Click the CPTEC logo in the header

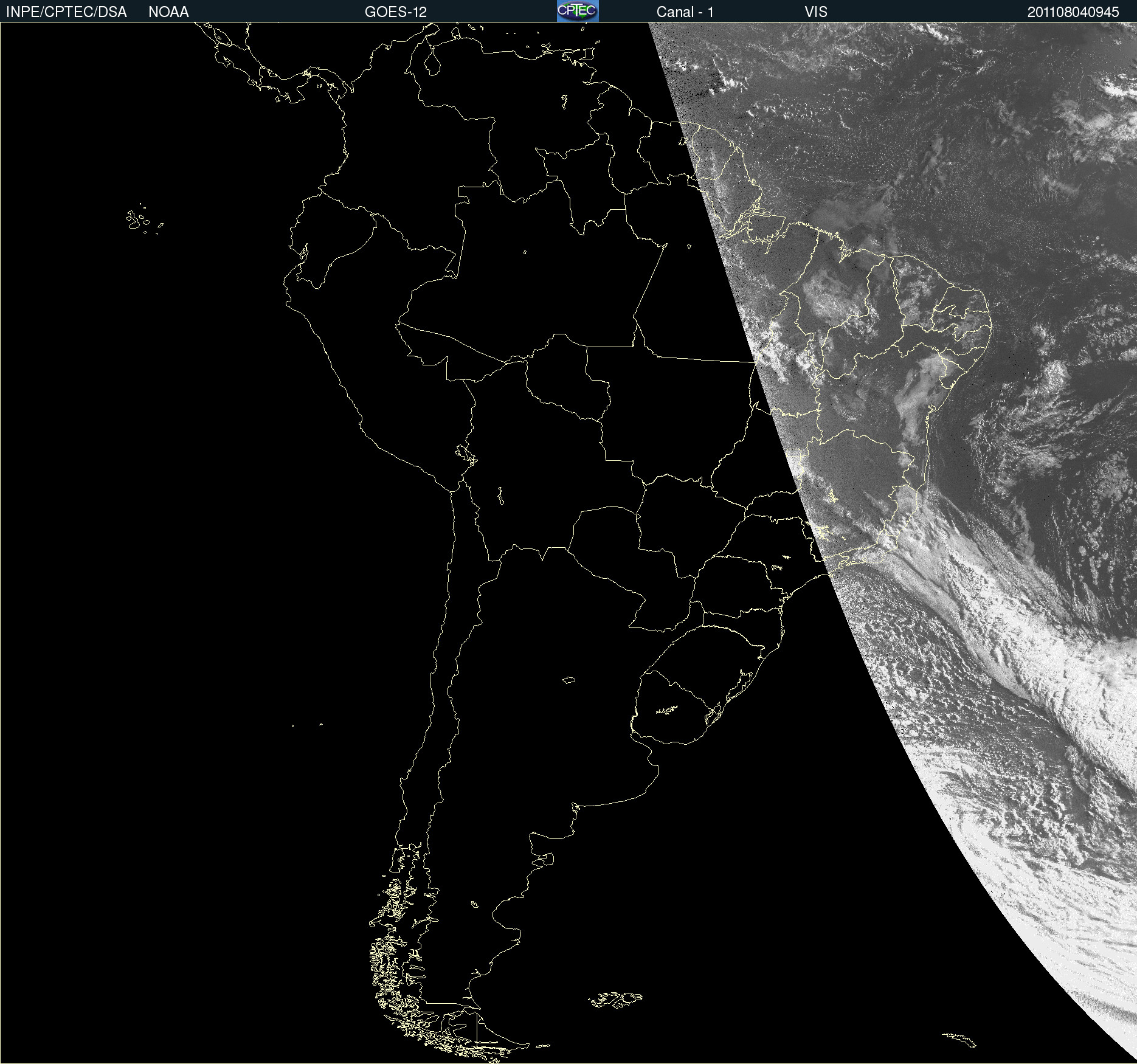[x=578, y=11]
